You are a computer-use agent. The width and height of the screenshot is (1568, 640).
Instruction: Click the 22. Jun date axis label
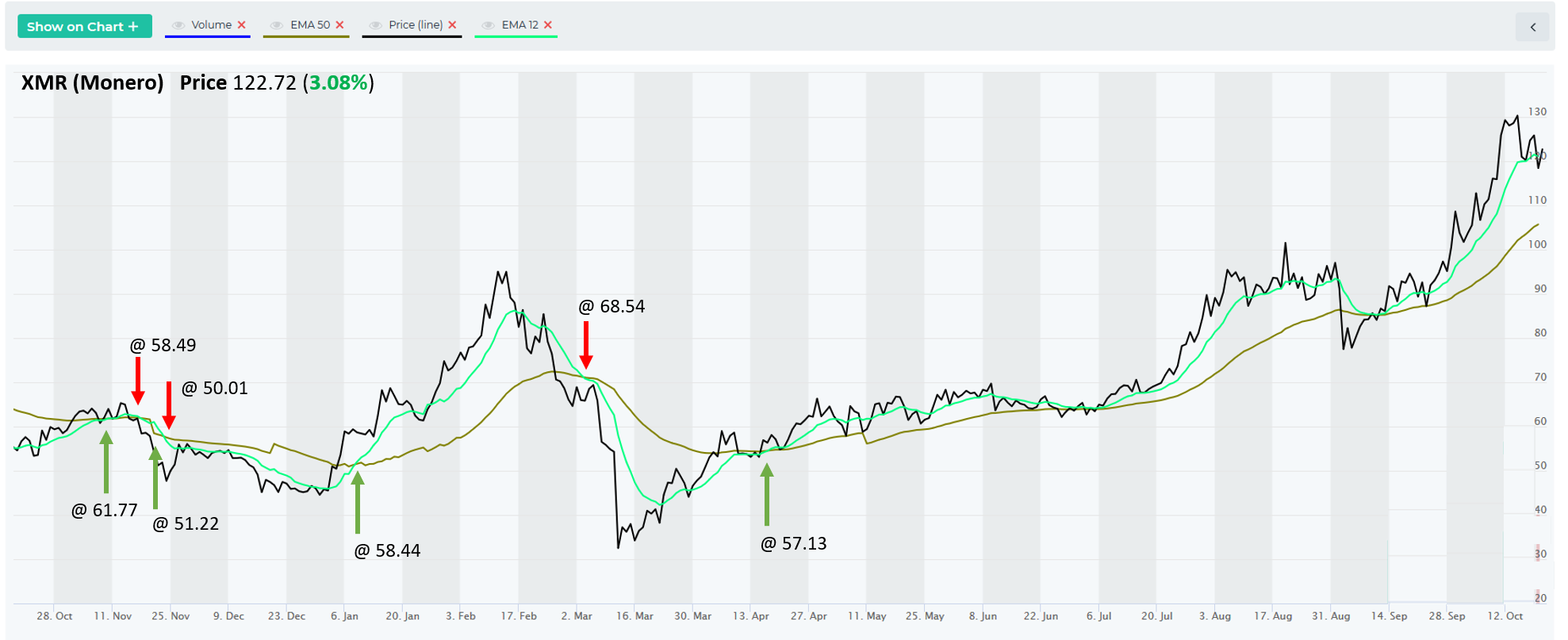coord(1041,616)
